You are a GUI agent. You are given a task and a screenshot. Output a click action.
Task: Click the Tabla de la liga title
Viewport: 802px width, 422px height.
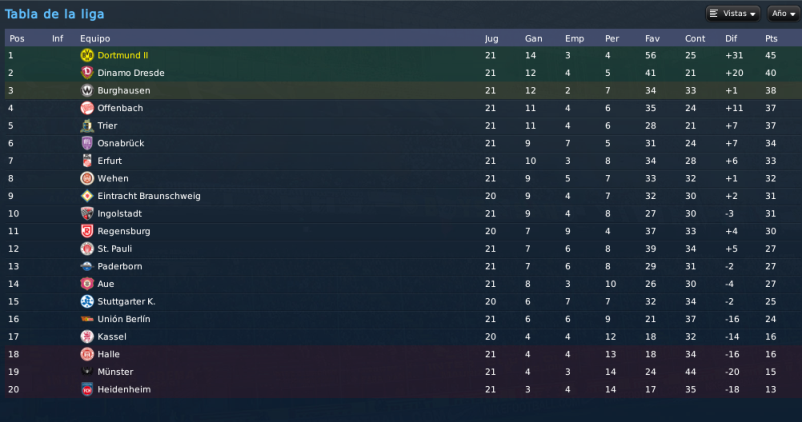pyautogui.click(x=54, y=14)
